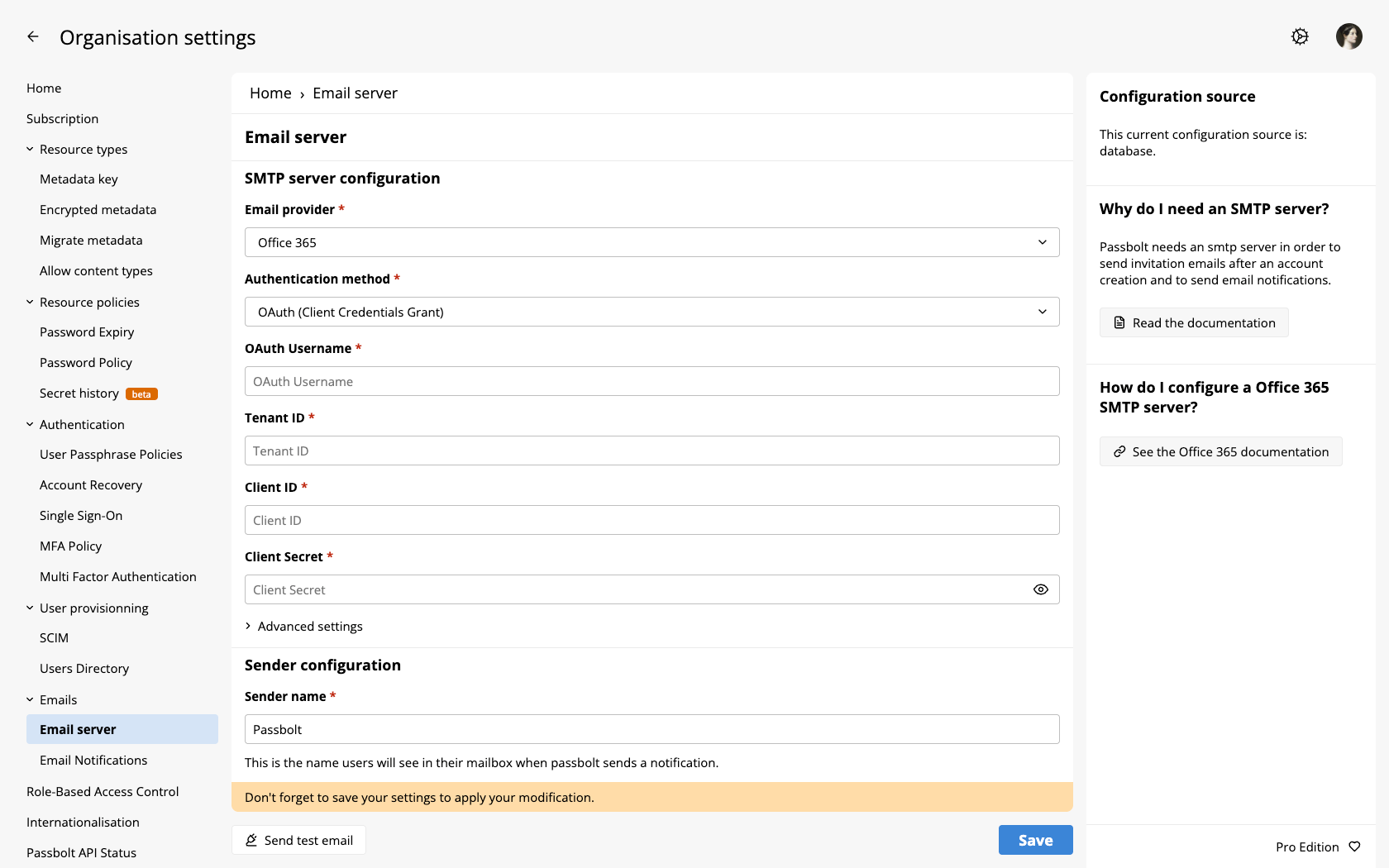The width and height of the screenshot is (1389, 868).
Task: Collapse the Resource types section
Action: [x=30, y=149]
